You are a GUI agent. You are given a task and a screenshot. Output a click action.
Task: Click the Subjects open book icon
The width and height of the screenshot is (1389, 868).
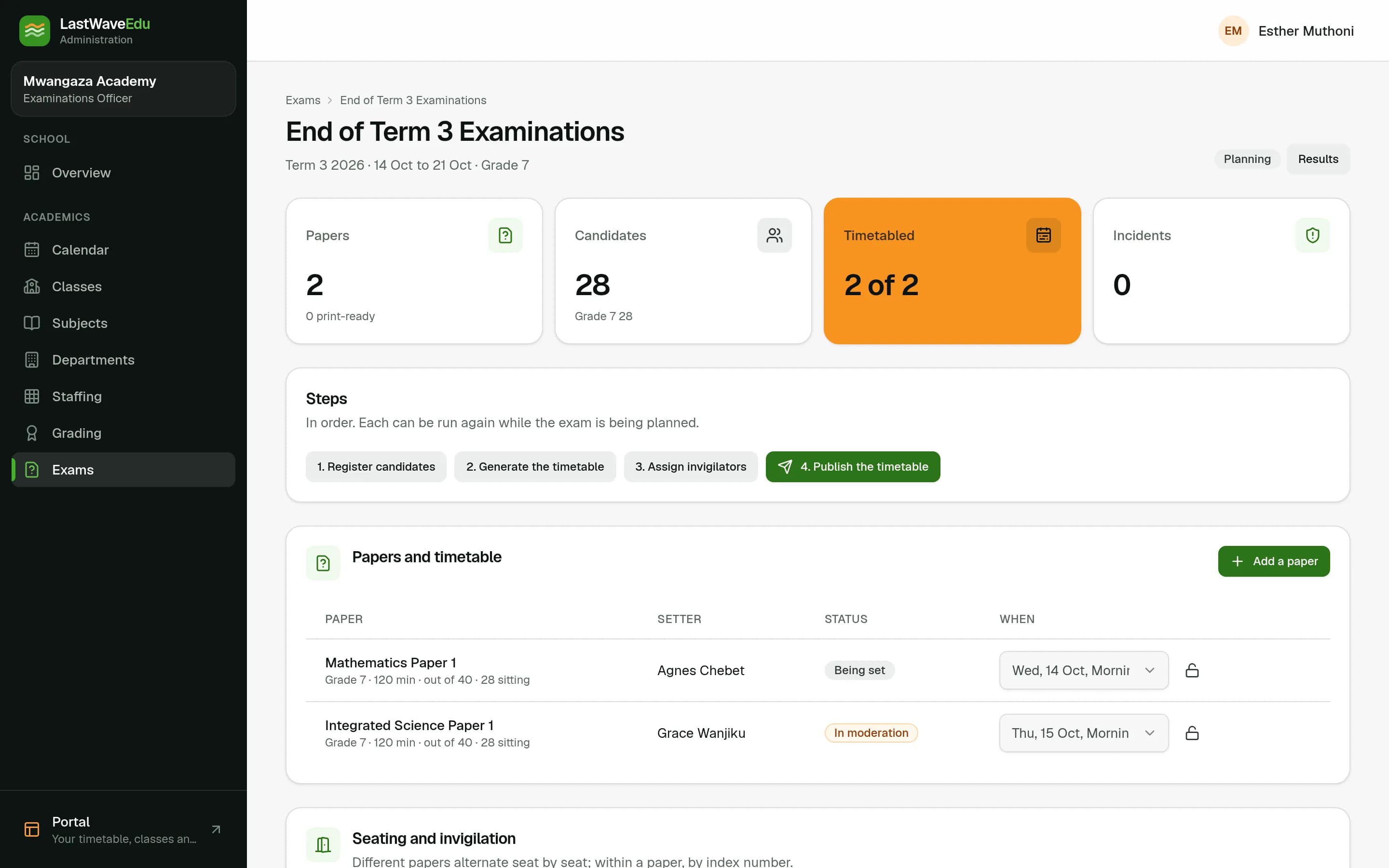click(31, 323)
